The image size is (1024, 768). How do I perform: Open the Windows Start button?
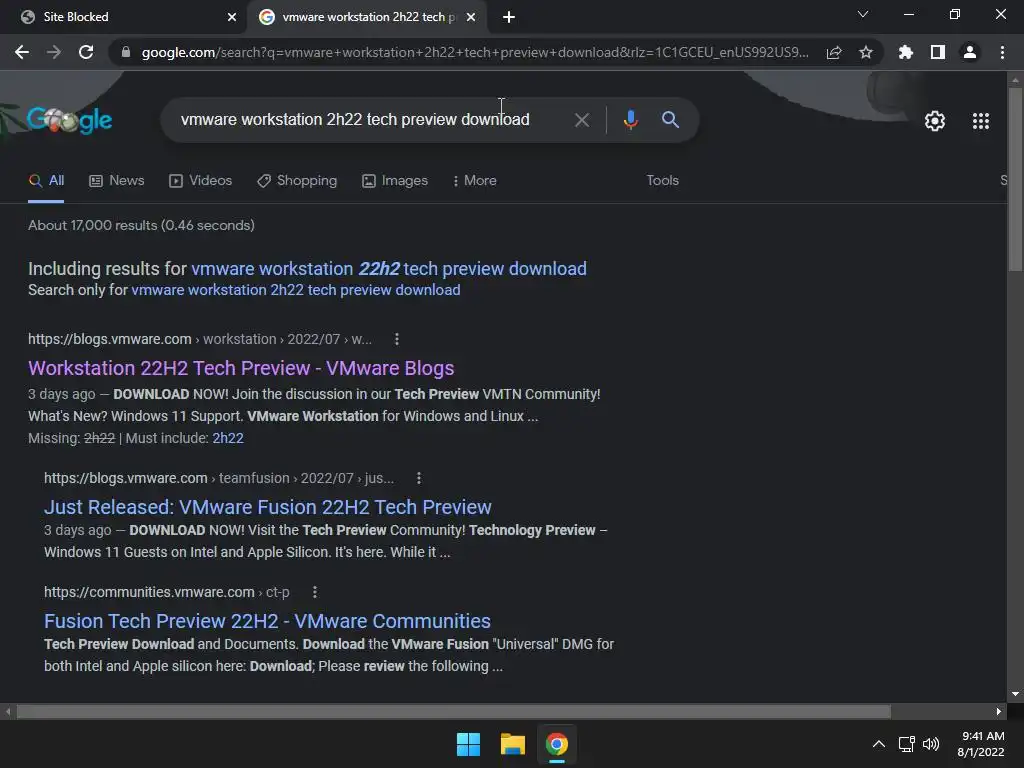click(468, 744)
